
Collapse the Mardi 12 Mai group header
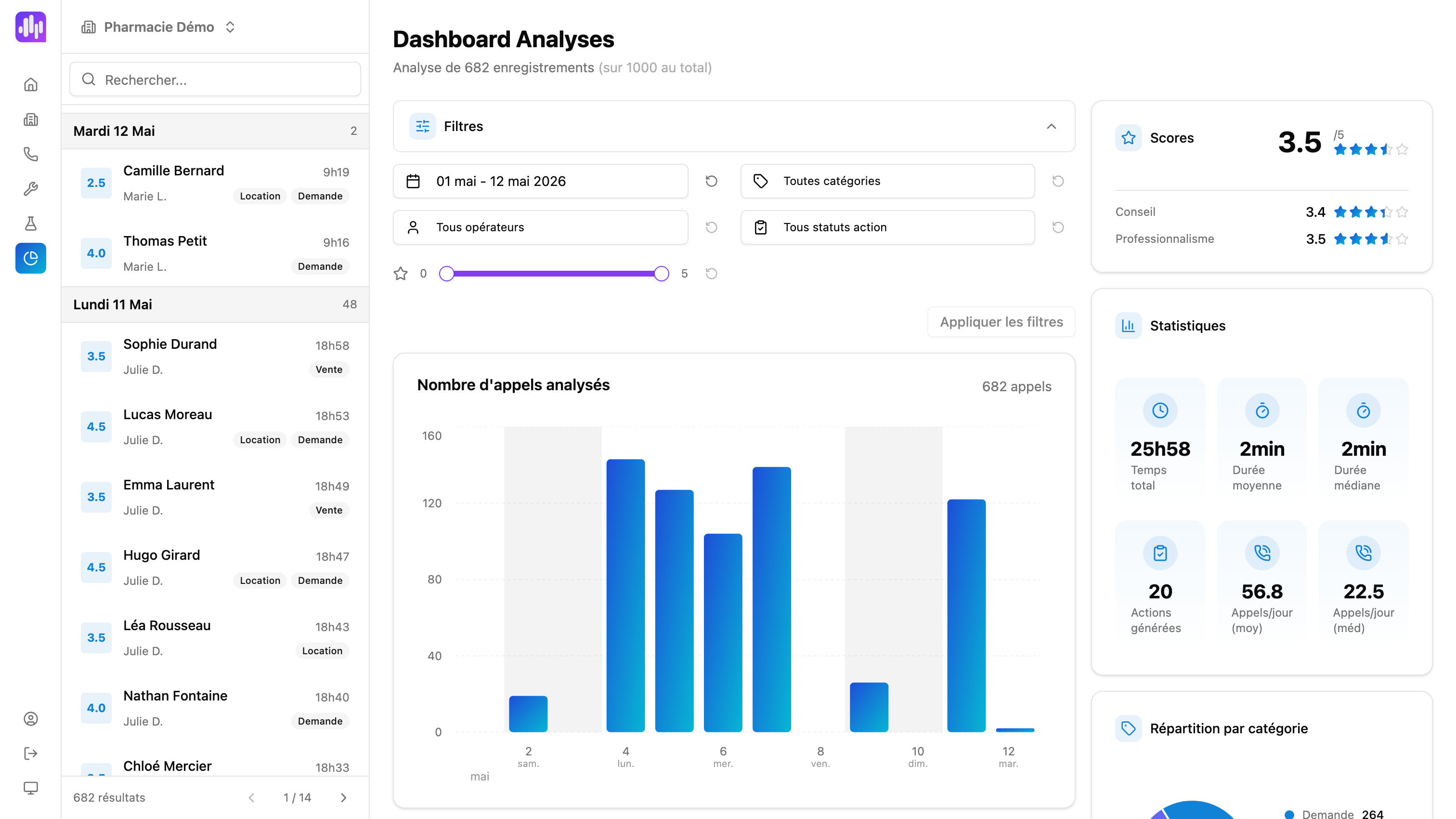pos(215,131)
